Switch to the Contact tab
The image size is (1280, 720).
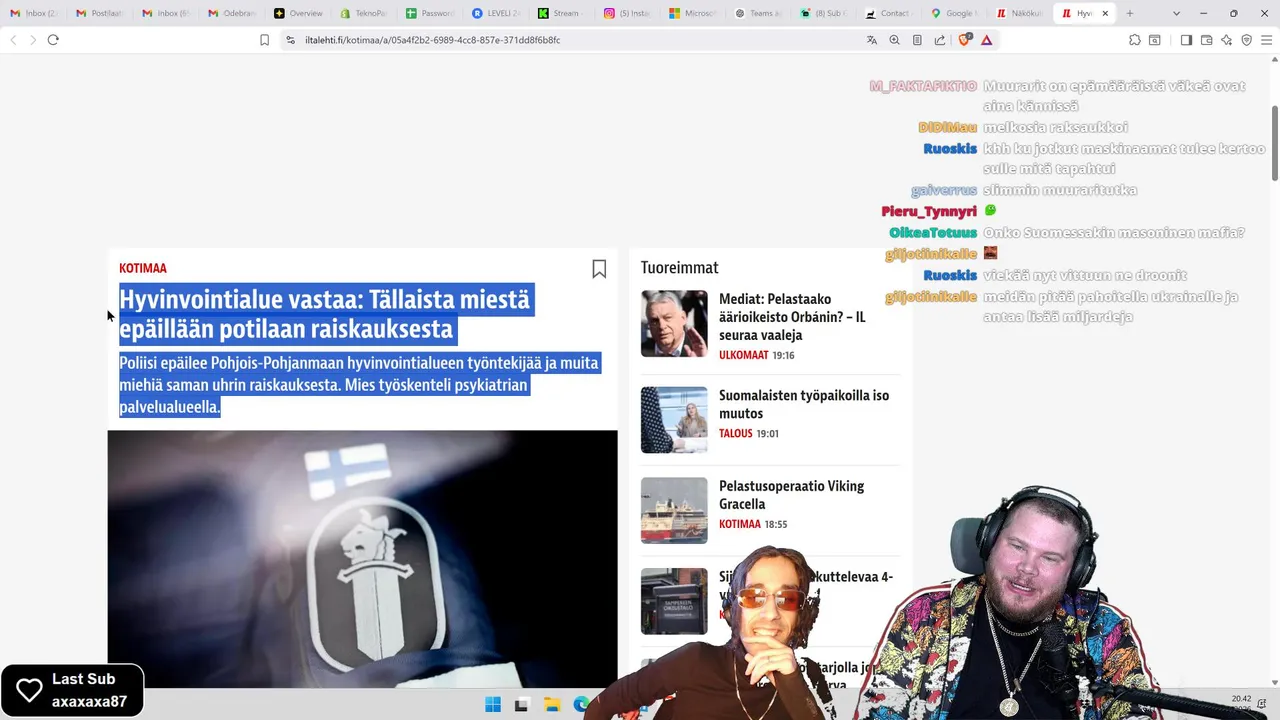coord(892,13)
